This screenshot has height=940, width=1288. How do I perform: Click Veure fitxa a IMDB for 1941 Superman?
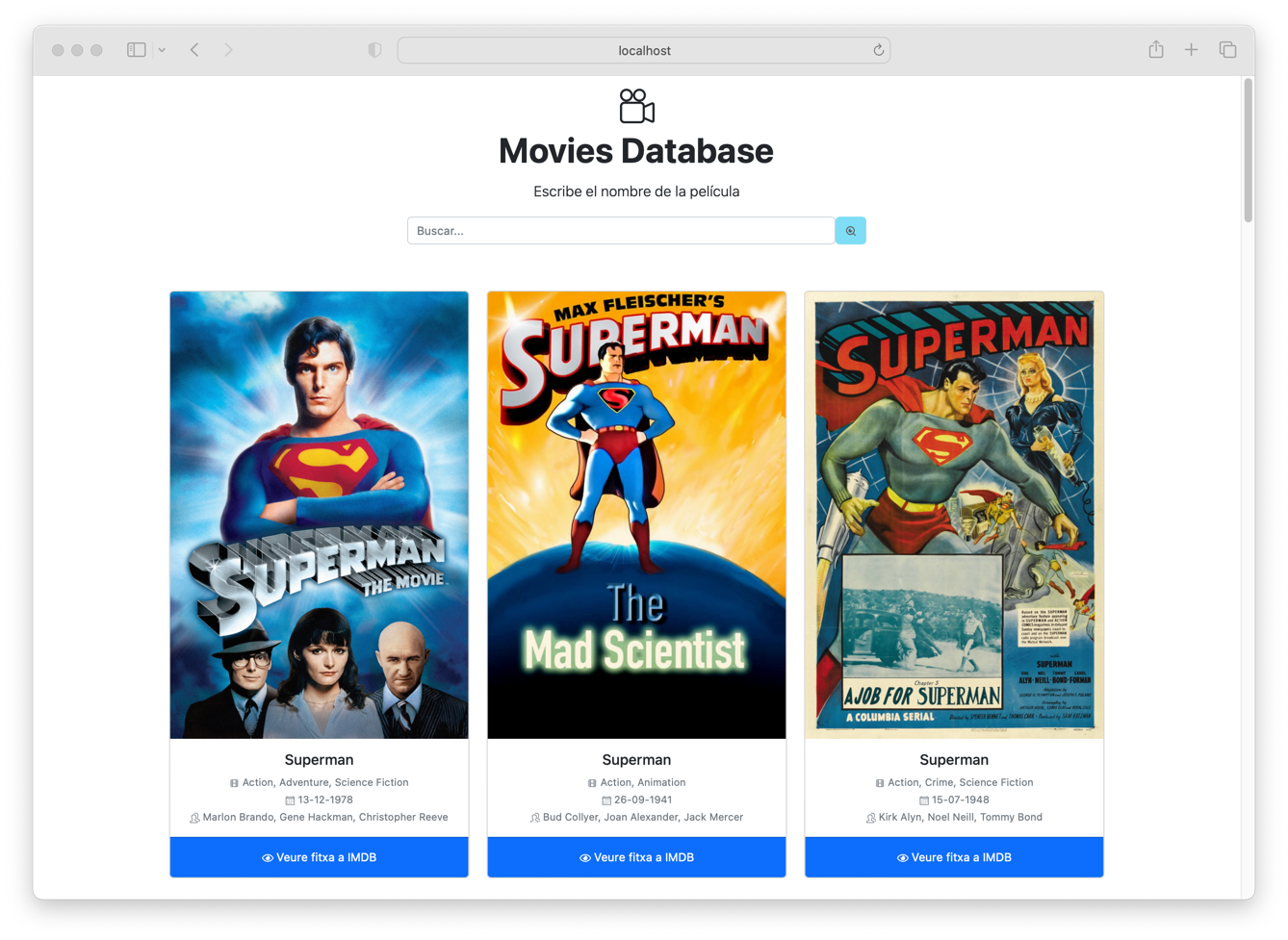tap(636, 857)
